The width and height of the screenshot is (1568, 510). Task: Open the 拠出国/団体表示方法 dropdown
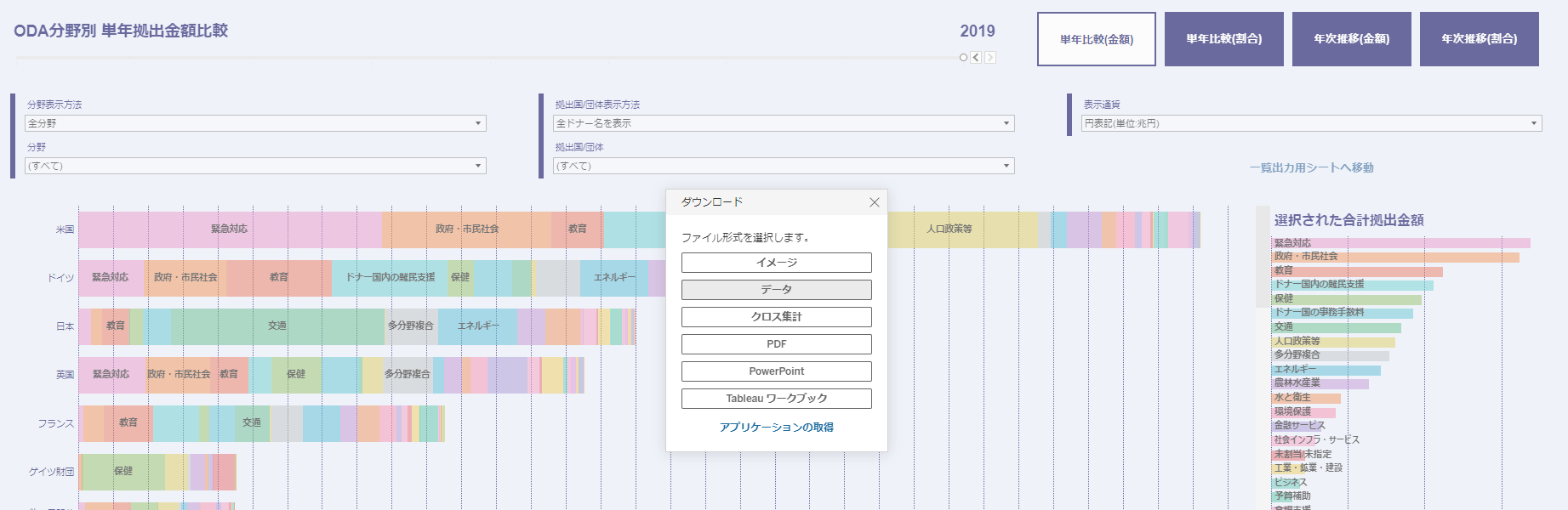pyautogui.click(x=784, y=123)
